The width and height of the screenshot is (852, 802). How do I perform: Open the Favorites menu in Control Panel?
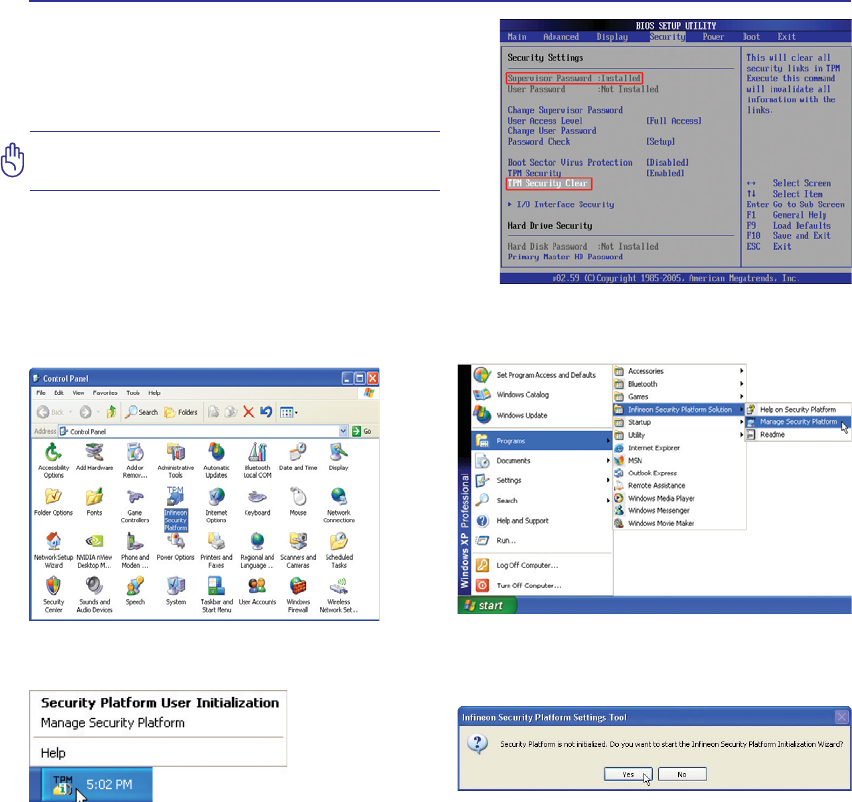[x=105, y=393]
